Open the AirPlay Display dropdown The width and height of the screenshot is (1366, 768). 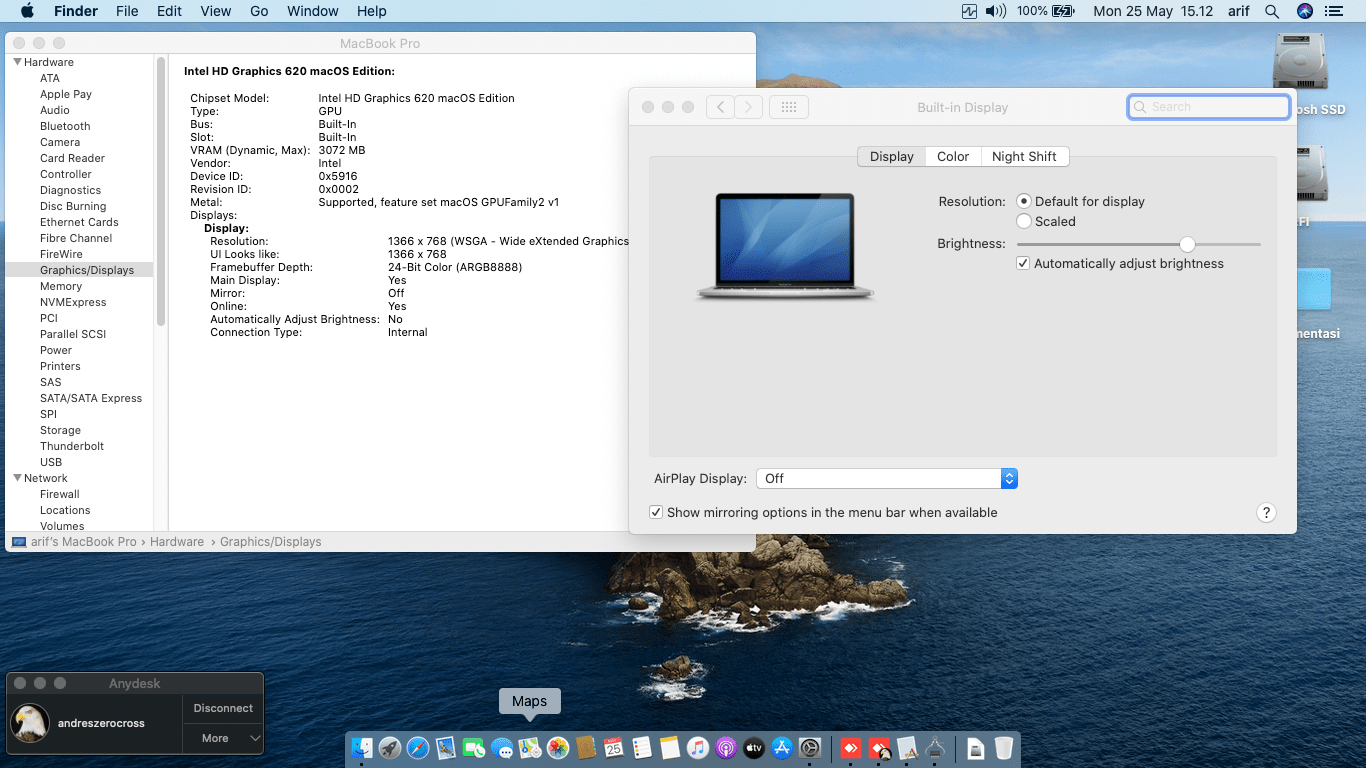coord(887,478)
